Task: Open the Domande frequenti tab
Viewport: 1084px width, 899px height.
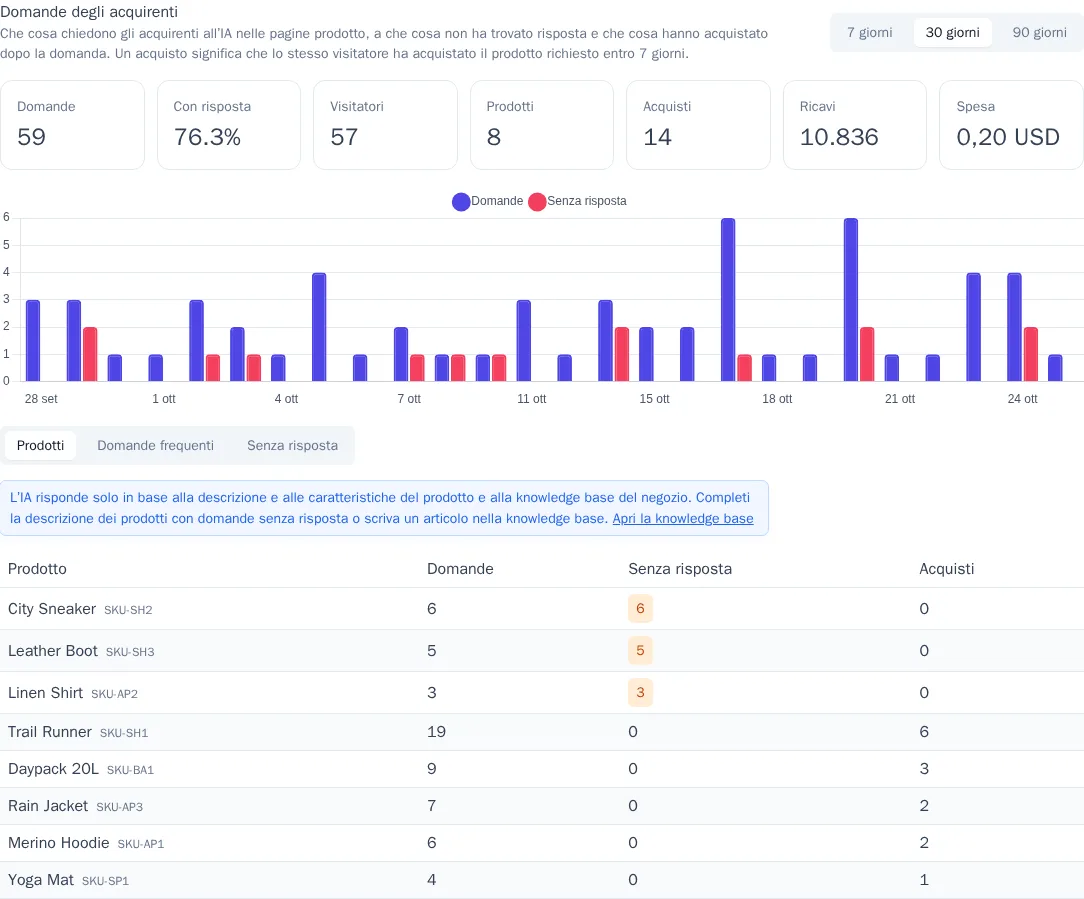Action: coord(155,445)
